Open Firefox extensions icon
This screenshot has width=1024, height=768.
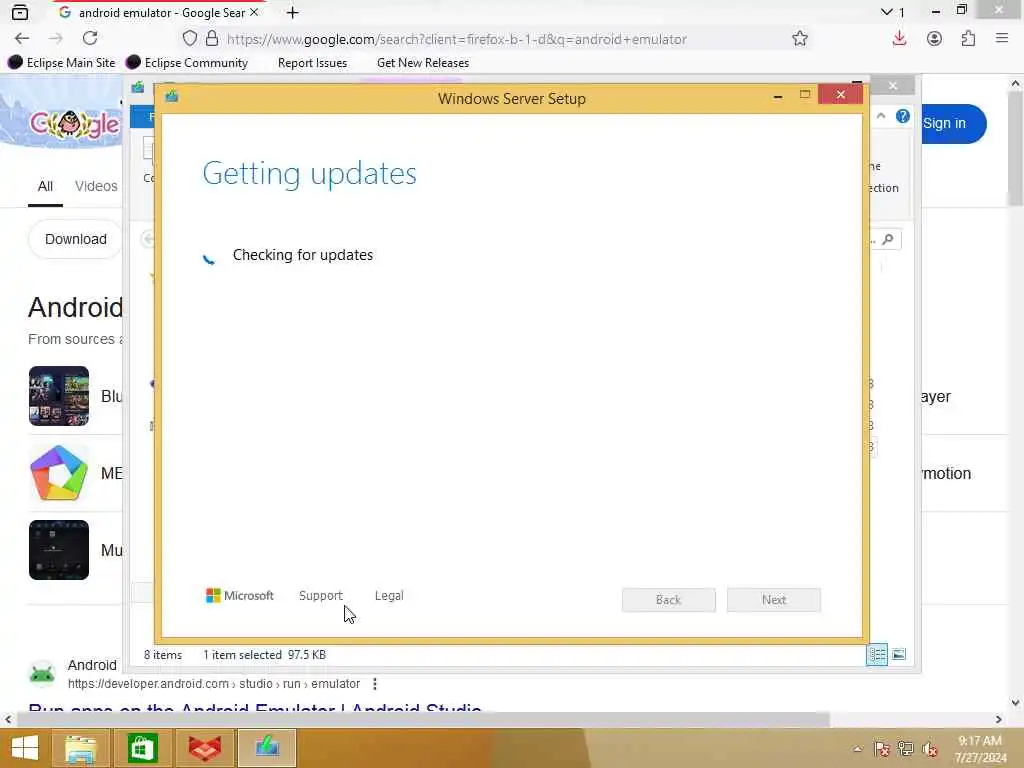[x=968, y=39]
